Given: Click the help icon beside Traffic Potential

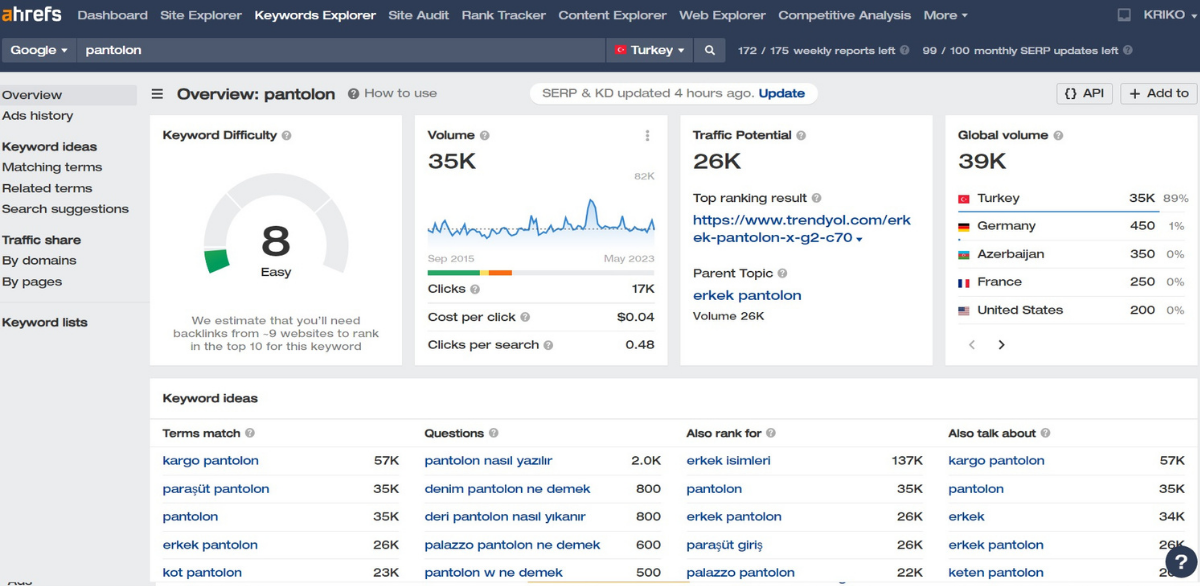Looking at the screenshot, I should pyautogui.click(x=801, y=136).
